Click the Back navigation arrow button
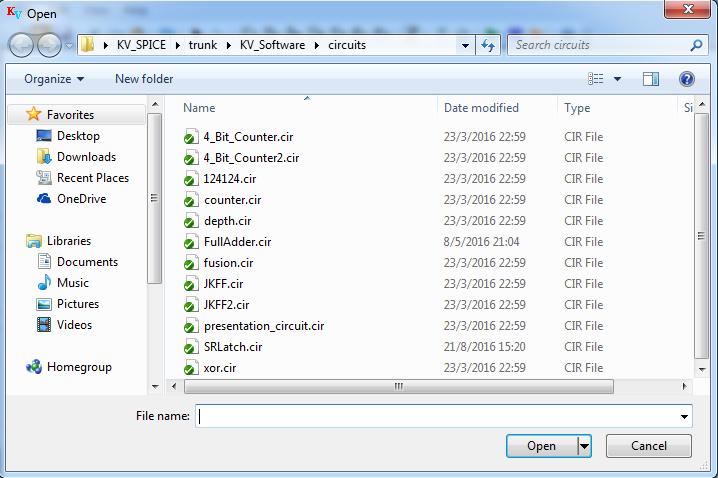Screen dimensions: 718x478 (21, 45)
